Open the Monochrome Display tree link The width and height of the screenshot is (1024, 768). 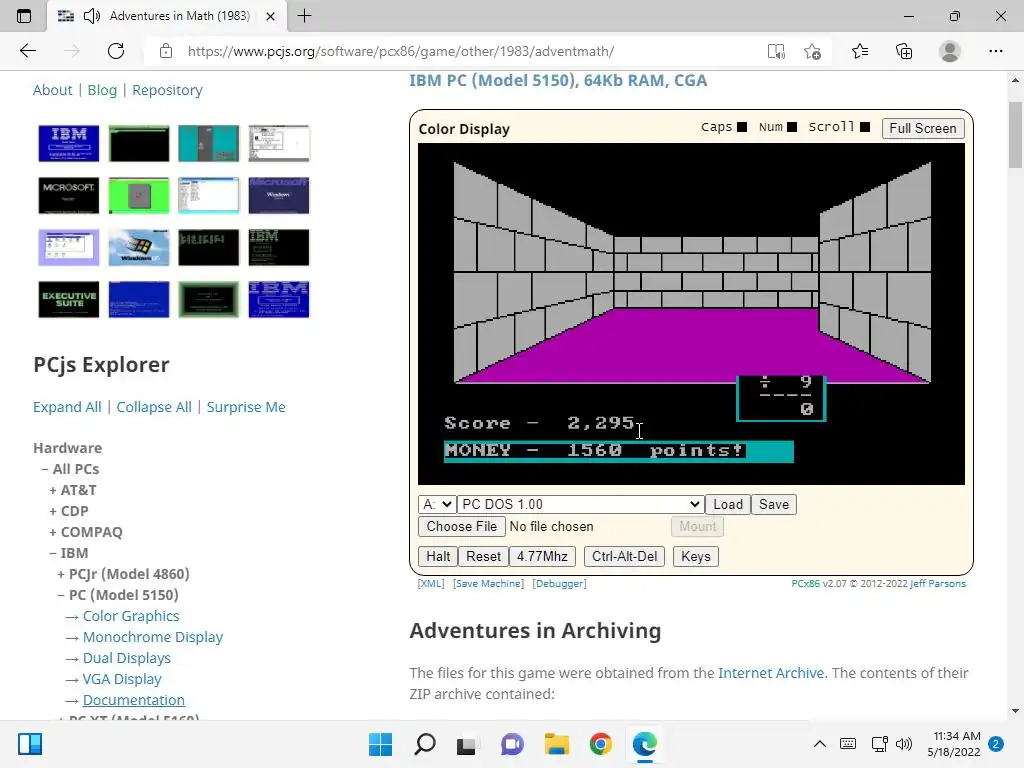tap(153, 637)
